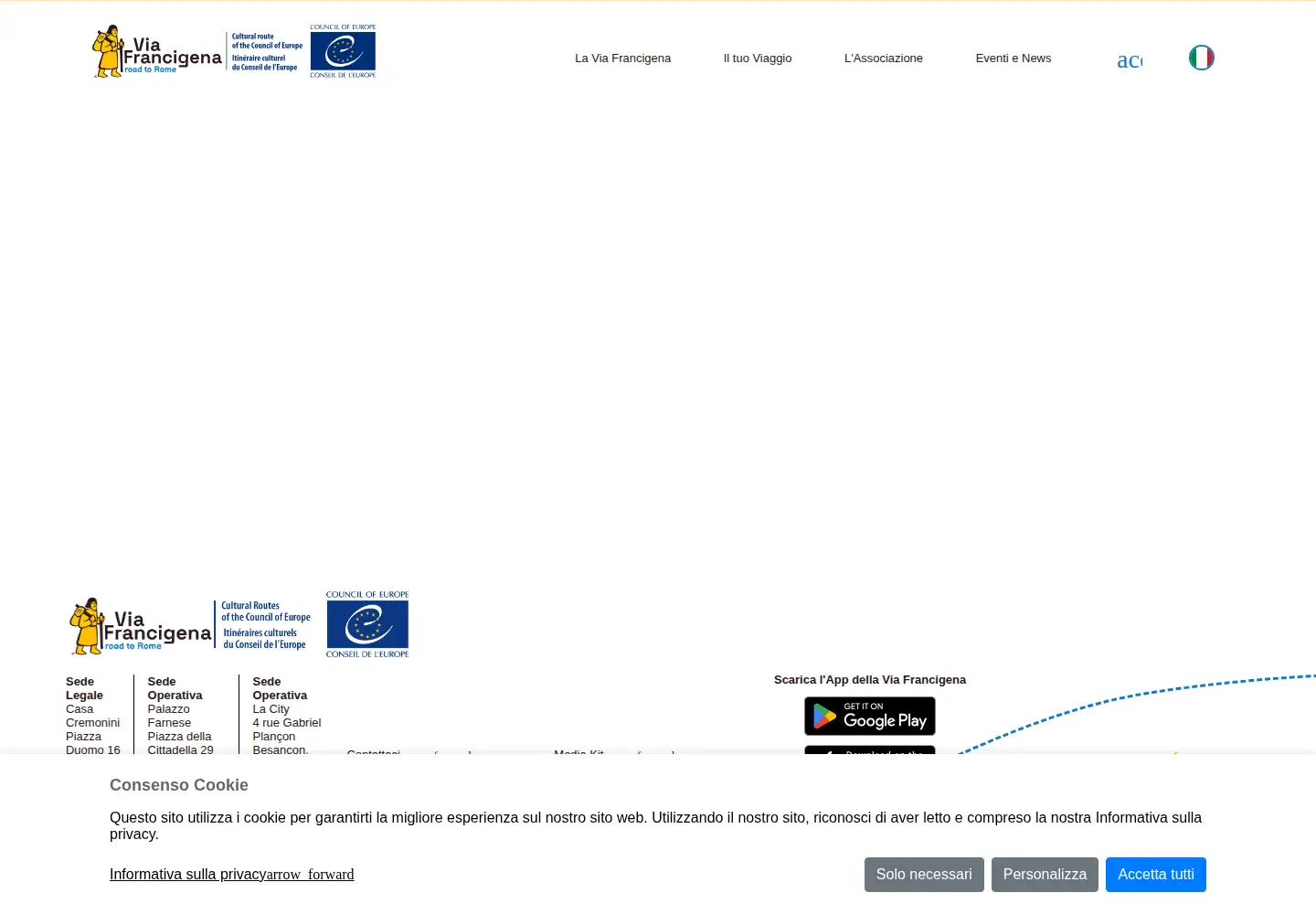Click the Council of Europe emblem in the header
Screen dimensions: 1316x914
[x=343, y=51]
